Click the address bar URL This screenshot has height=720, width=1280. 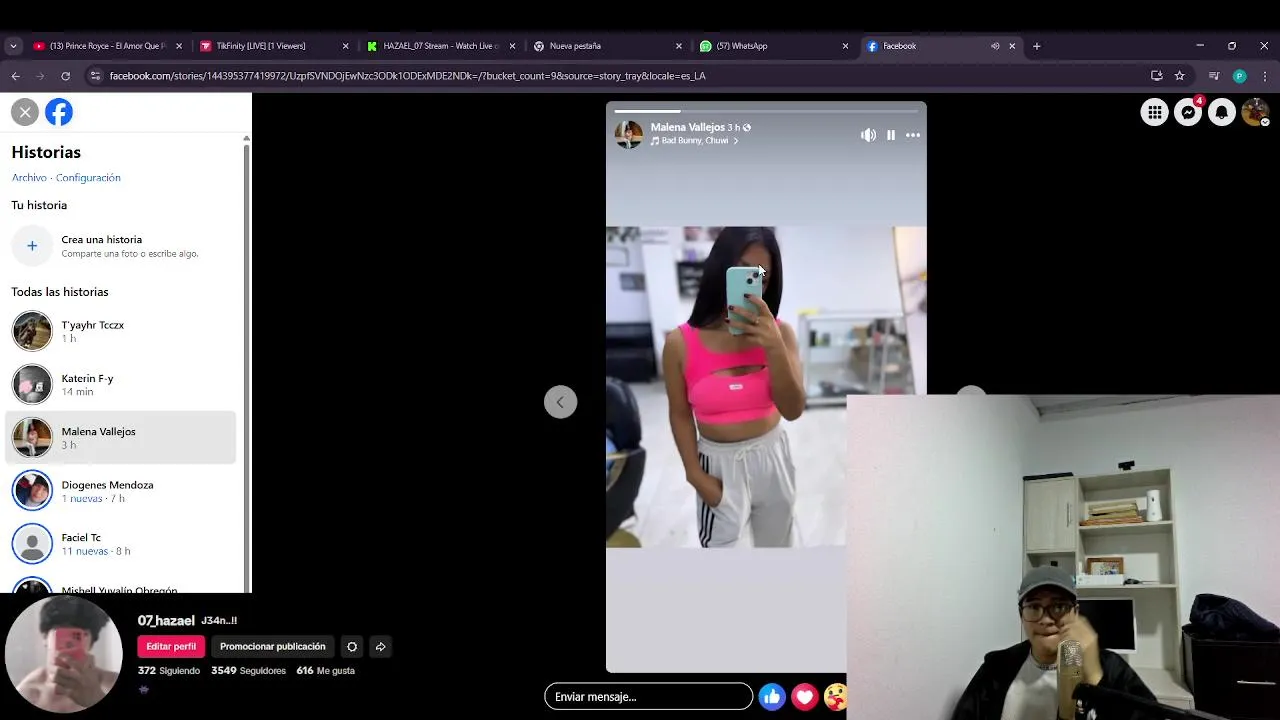(x=408, y=76)
